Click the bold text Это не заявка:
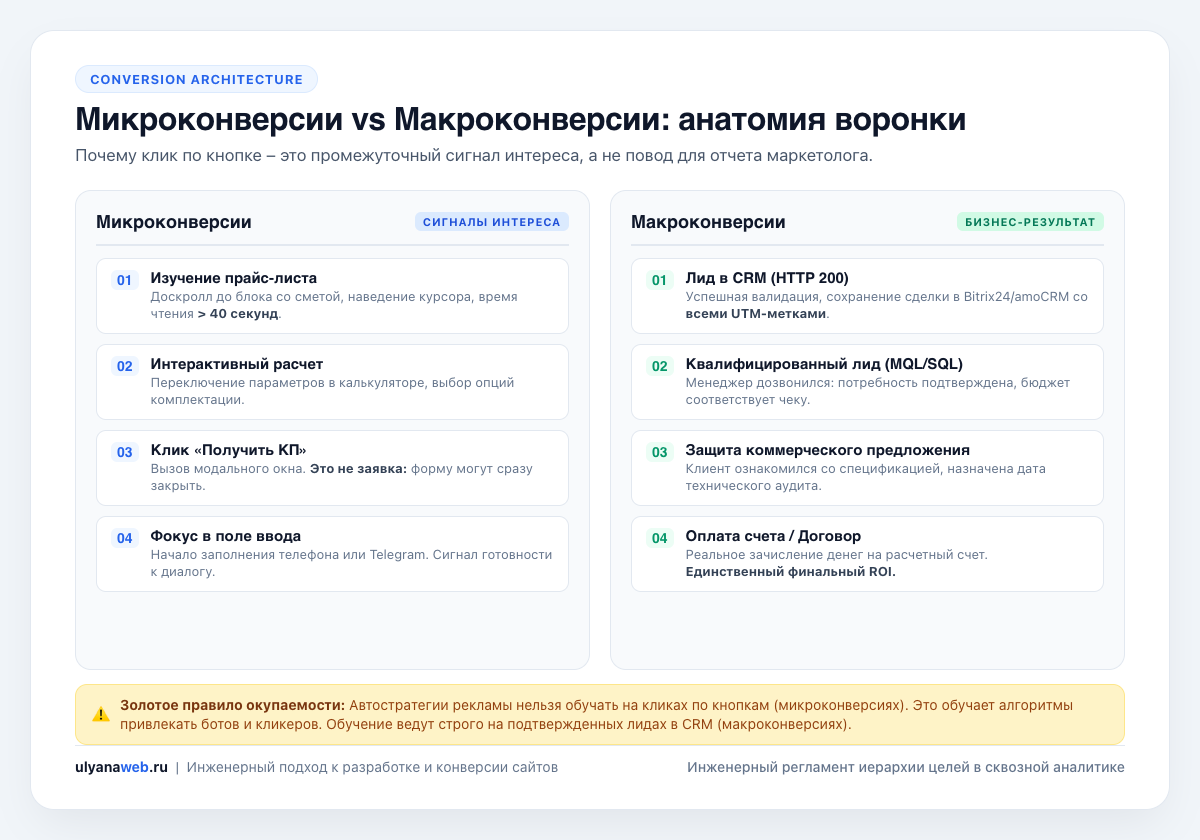Viewport: 1200px width, 840px height. [358, 469]
